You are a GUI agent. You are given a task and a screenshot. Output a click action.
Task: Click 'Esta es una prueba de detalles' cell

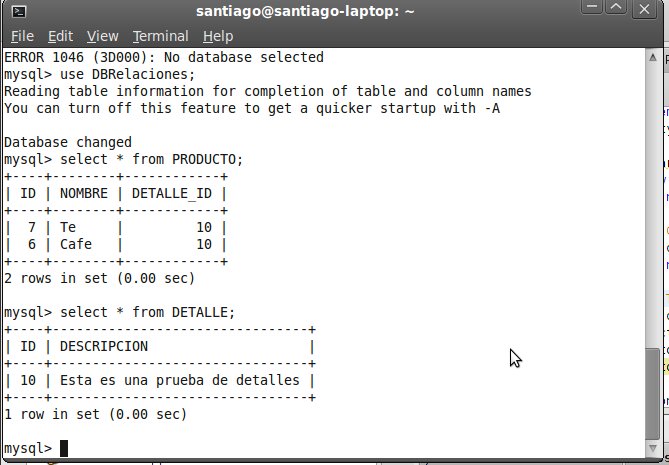(180, 380)
